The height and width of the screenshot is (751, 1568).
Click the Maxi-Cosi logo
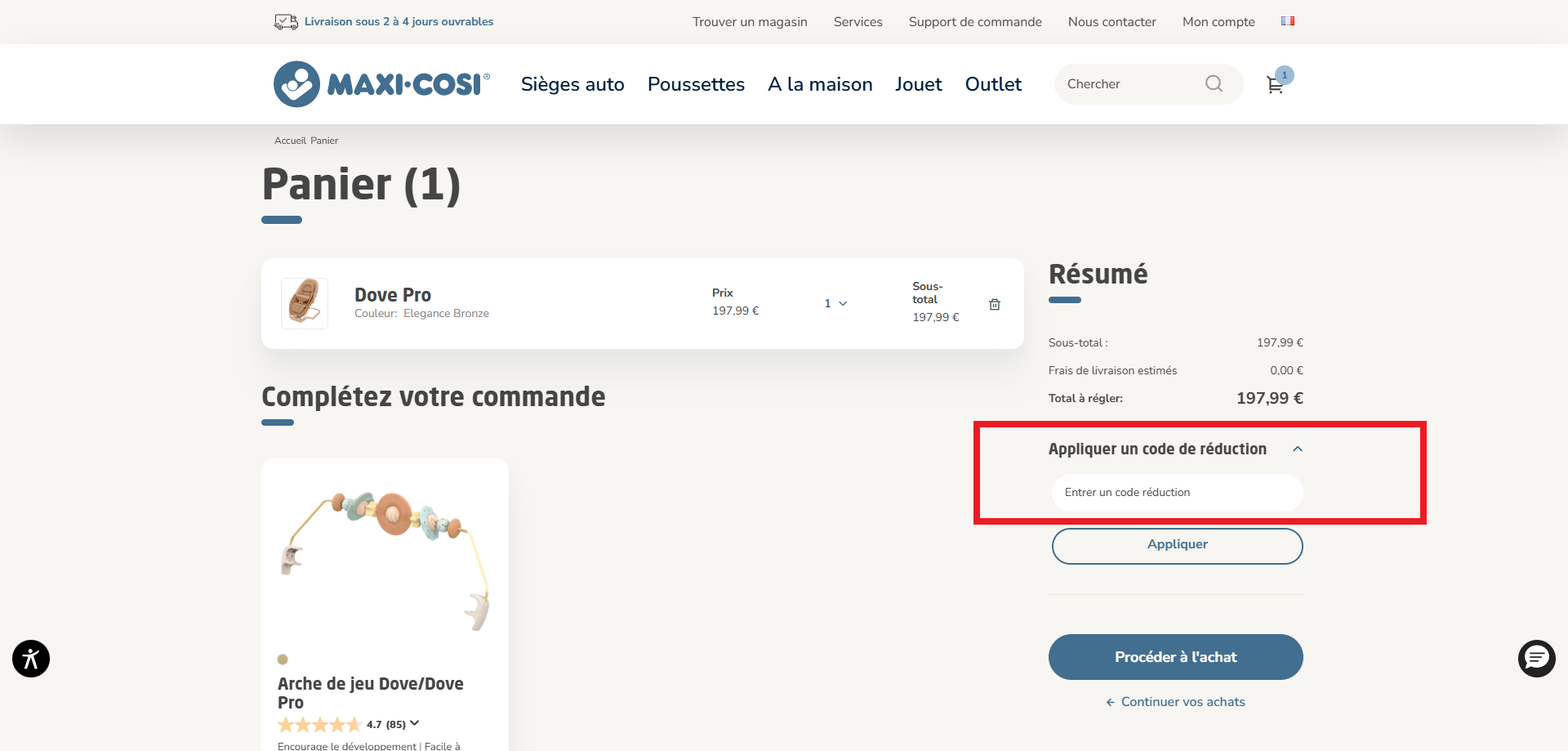pyautogui.click(x=381, y=84)
